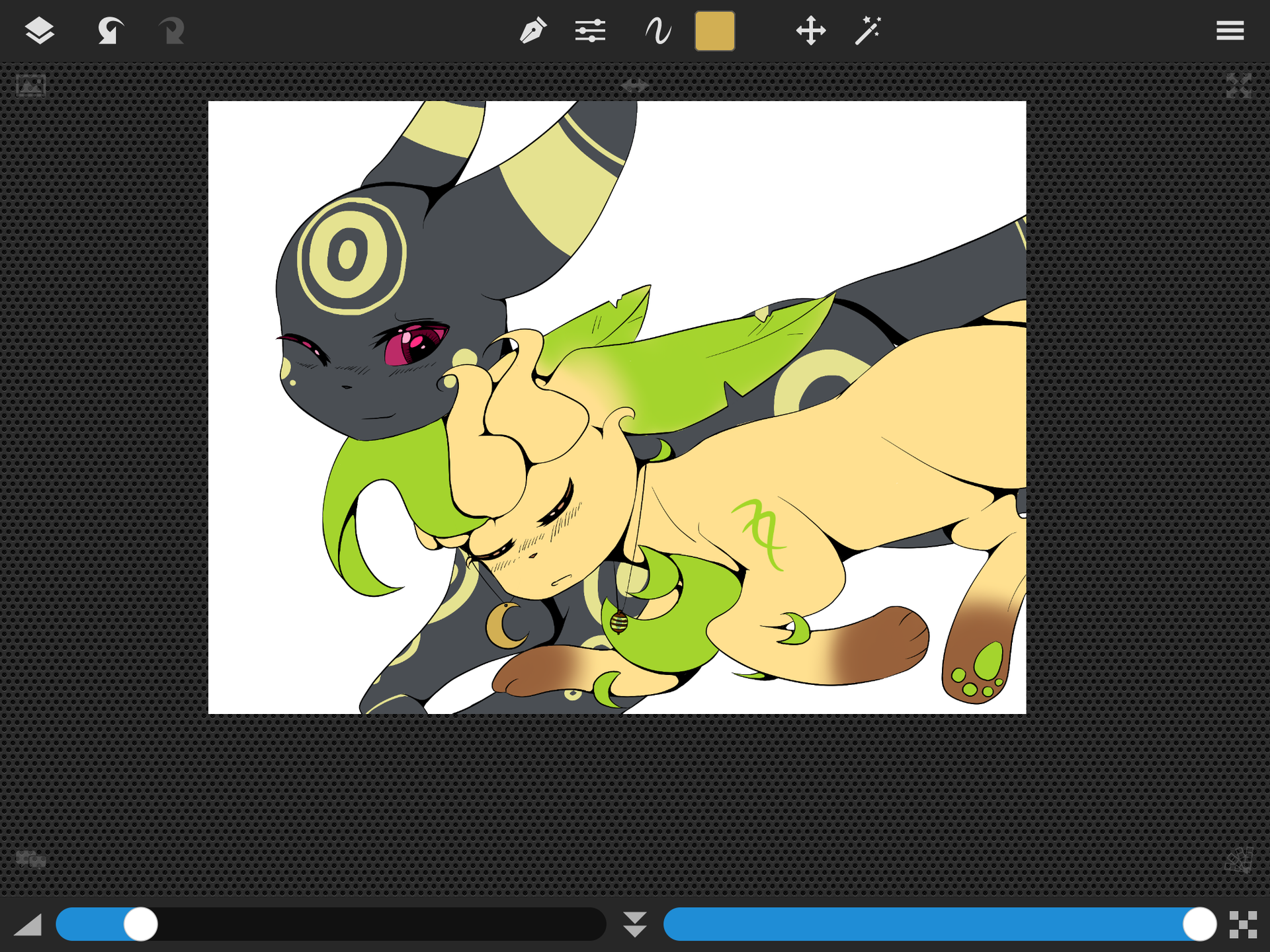Open the stroke curve options
The image size is (1270, 952).
pyautogui.click(x=658, y=31)
